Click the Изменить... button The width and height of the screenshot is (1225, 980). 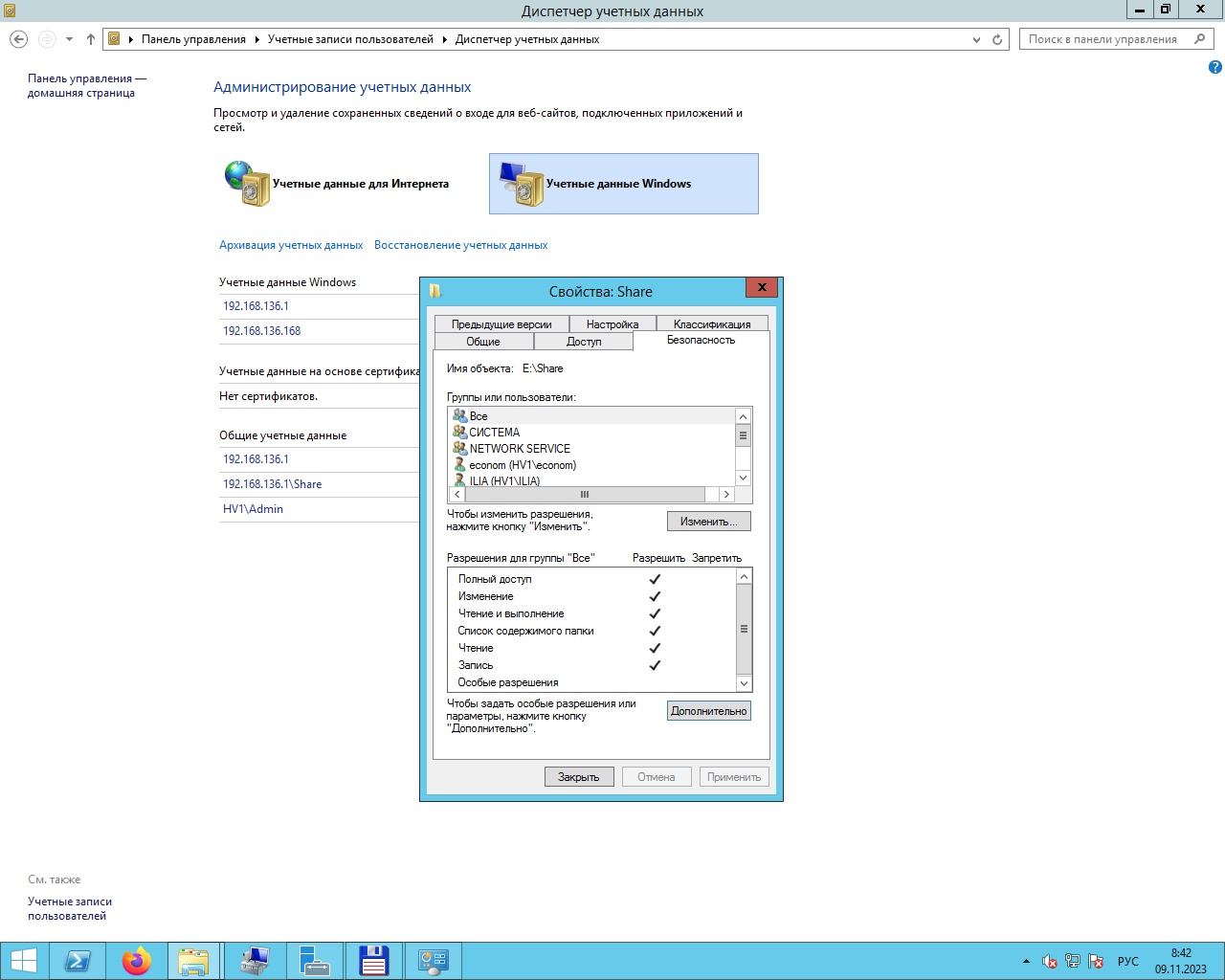[x=709, y=522]
